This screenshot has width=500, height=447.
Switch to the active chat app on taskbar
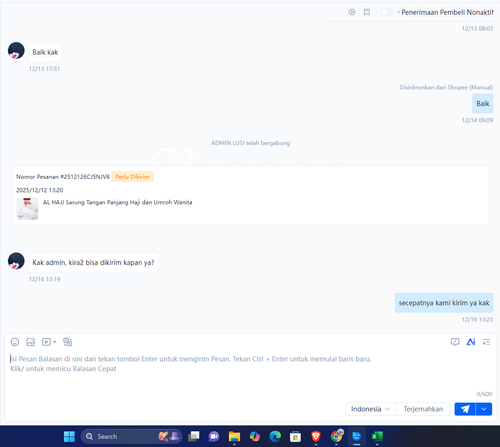pos(357,436)
